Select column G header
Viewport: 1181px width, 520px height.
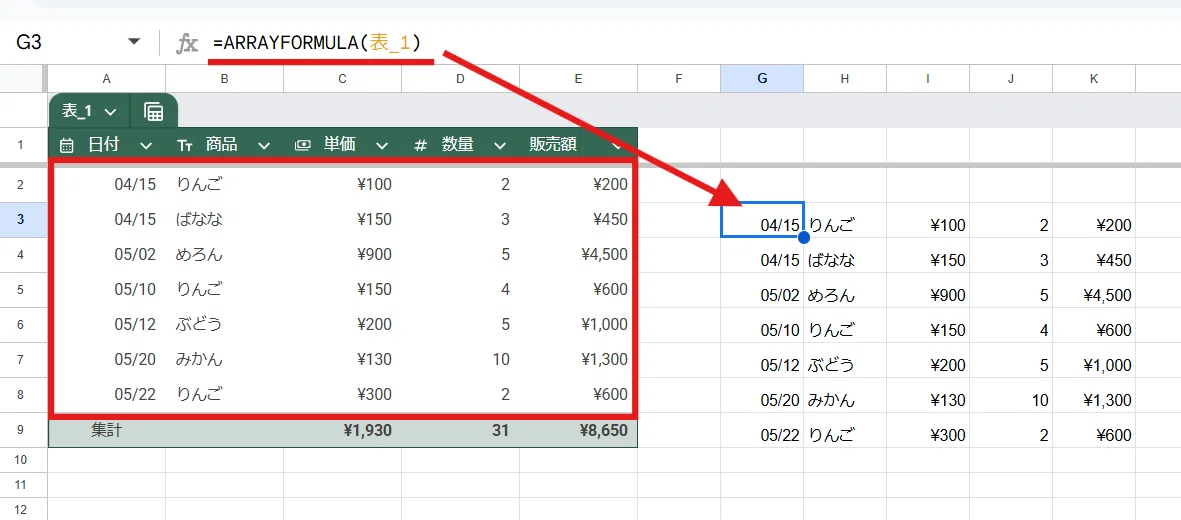762,78
